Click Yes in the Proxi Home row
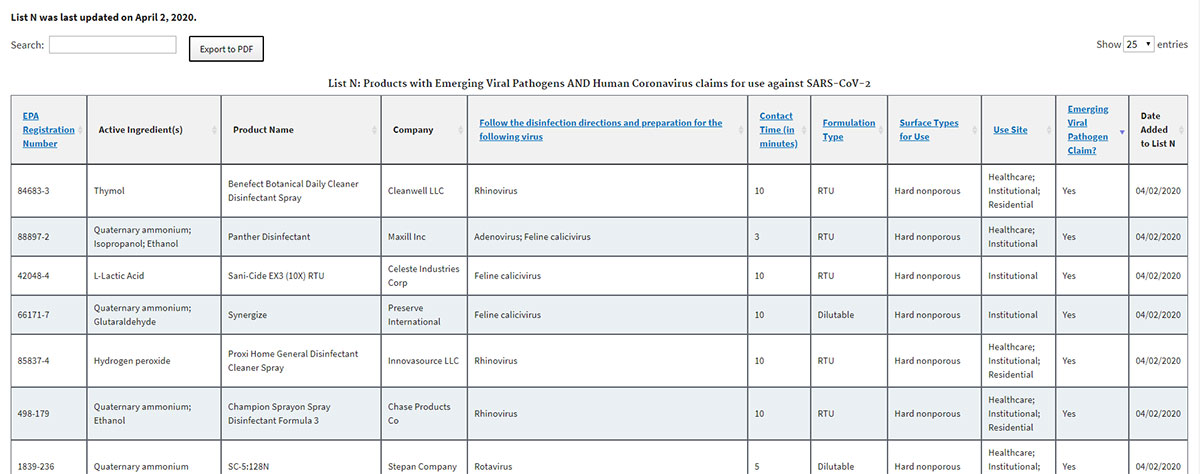Image resolution: width=1200 pixels, height=474 pixels. (x=1069, y=361)
